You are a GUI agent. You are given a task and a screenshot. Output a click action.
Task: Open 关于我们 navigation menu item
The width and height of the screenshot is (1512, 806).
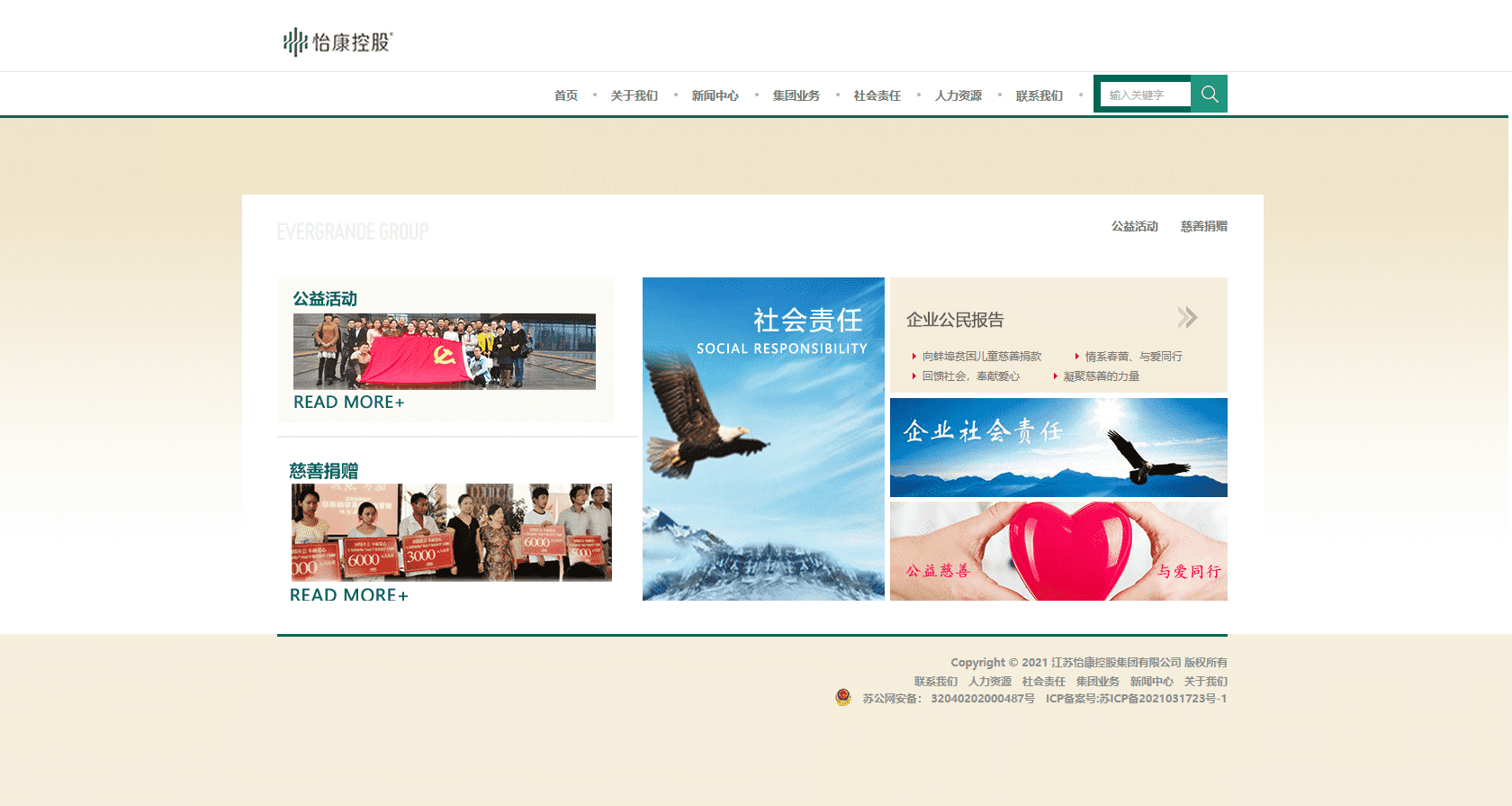click(634, 95)
